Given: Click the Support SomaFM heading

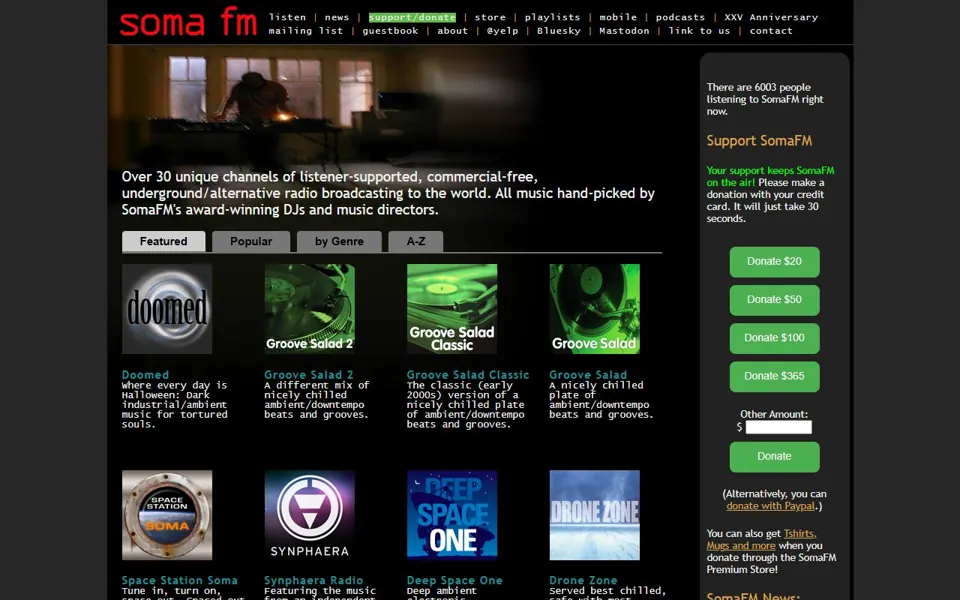Looking at the screenshot, I should tap(759, 141).
